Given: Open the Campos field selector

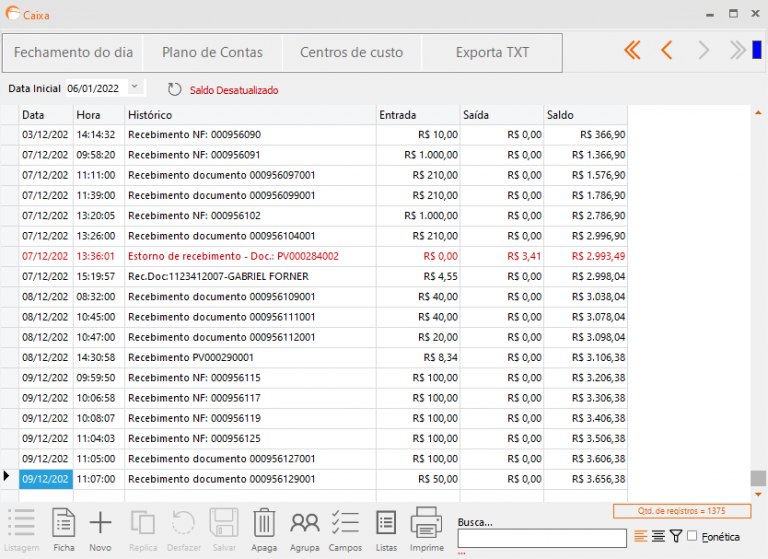Looking at the screenshot, I should pyautogui.click(x=345, y=527).
